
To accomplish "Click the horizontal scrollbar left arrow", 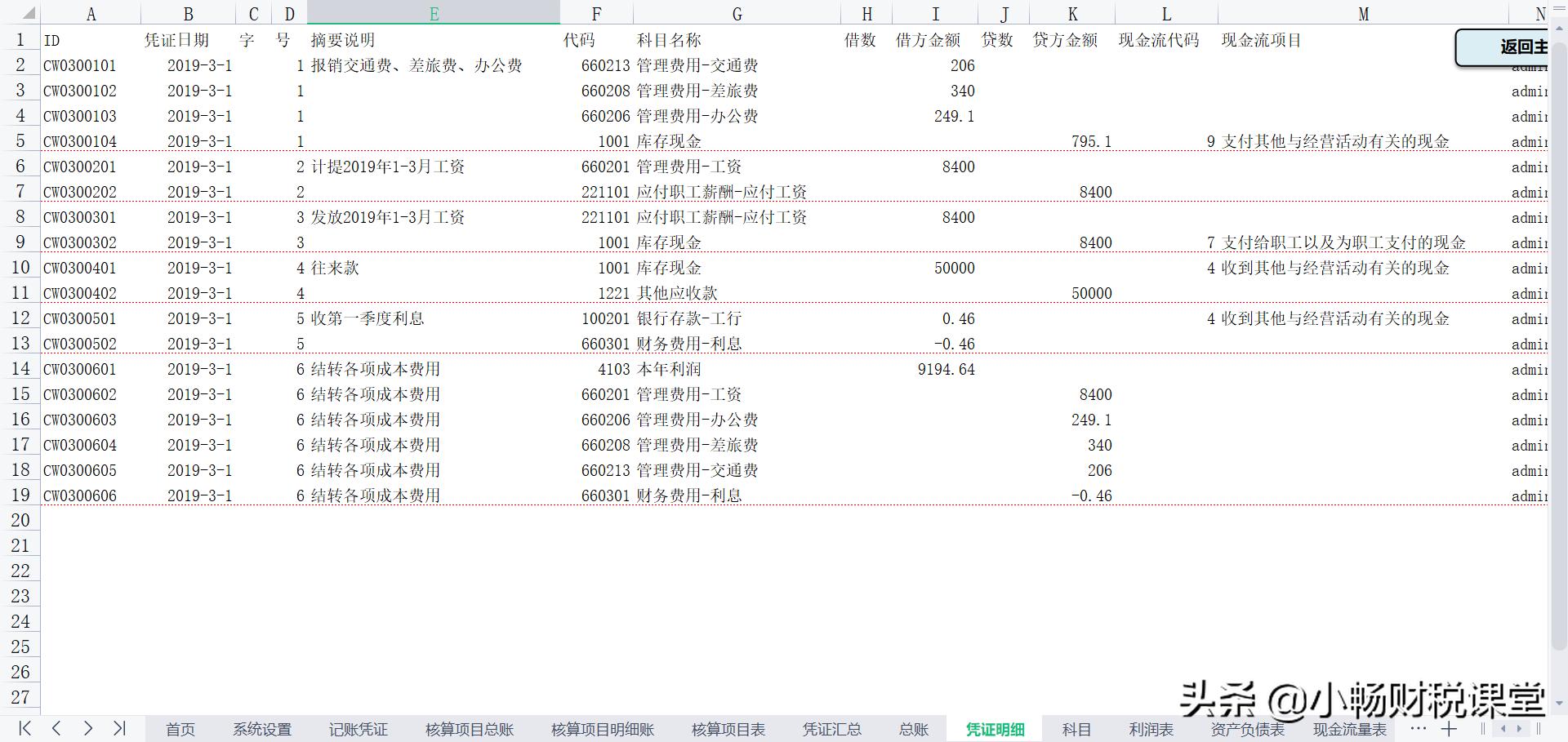I will pyautogui.click(x=1503, y=729).
